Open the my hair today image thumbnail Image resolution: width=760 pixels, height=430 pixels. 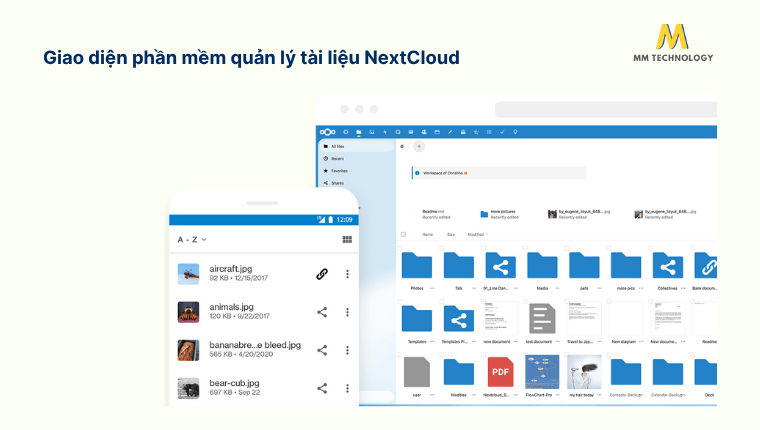point(584,372)
